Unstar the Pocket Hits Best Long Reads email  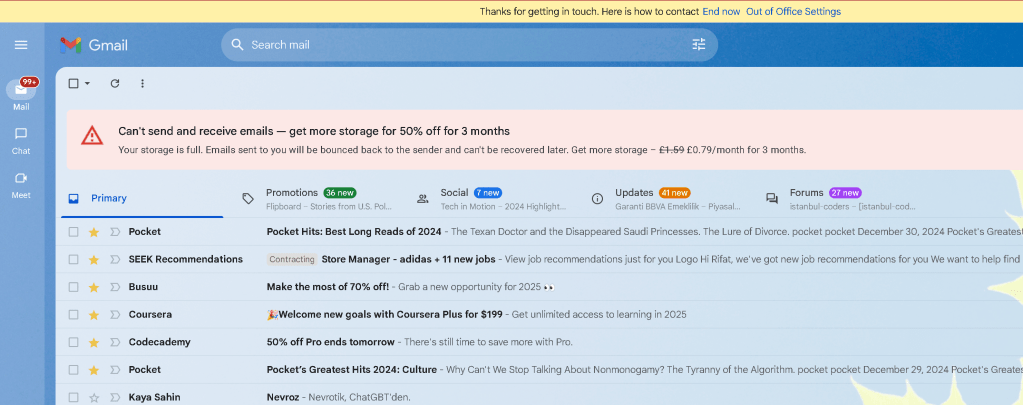click(x=94, y=232)
